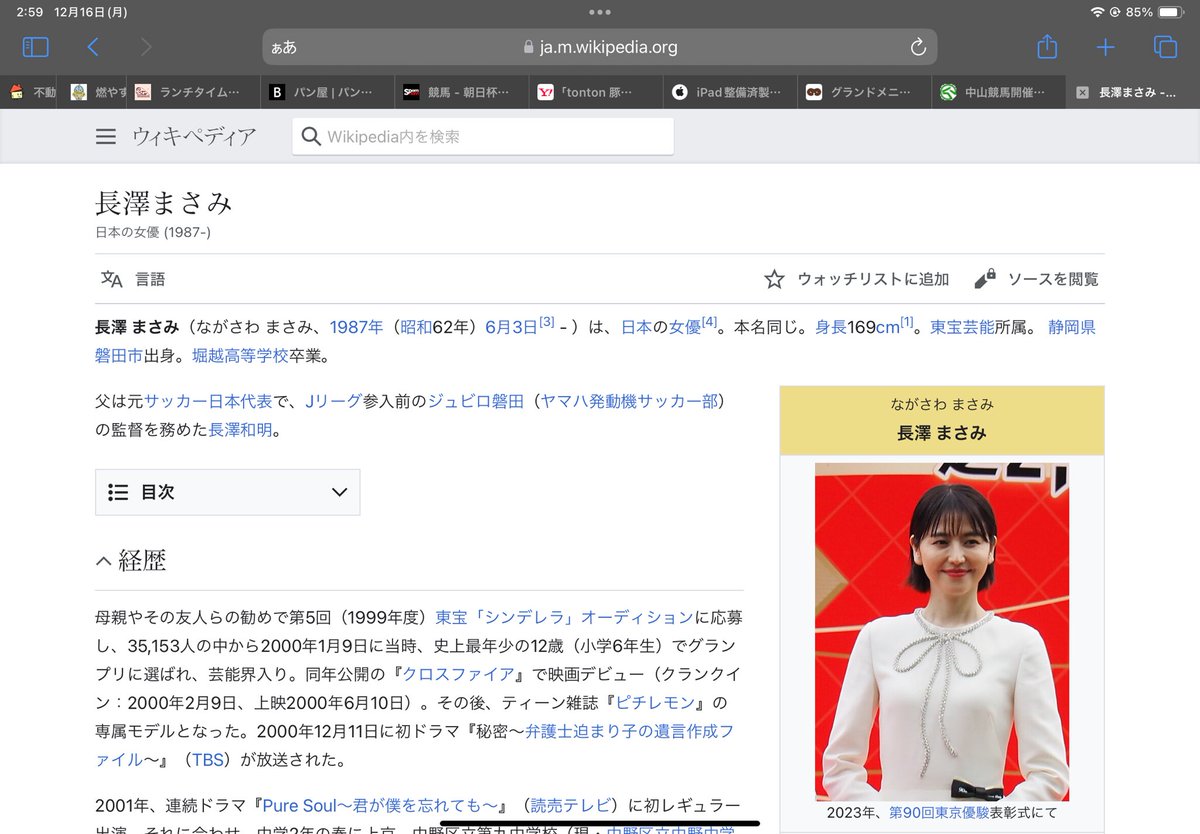
Task: Reload the Wikipedia page
Action: pyautogui.click(x=918, y=47)
